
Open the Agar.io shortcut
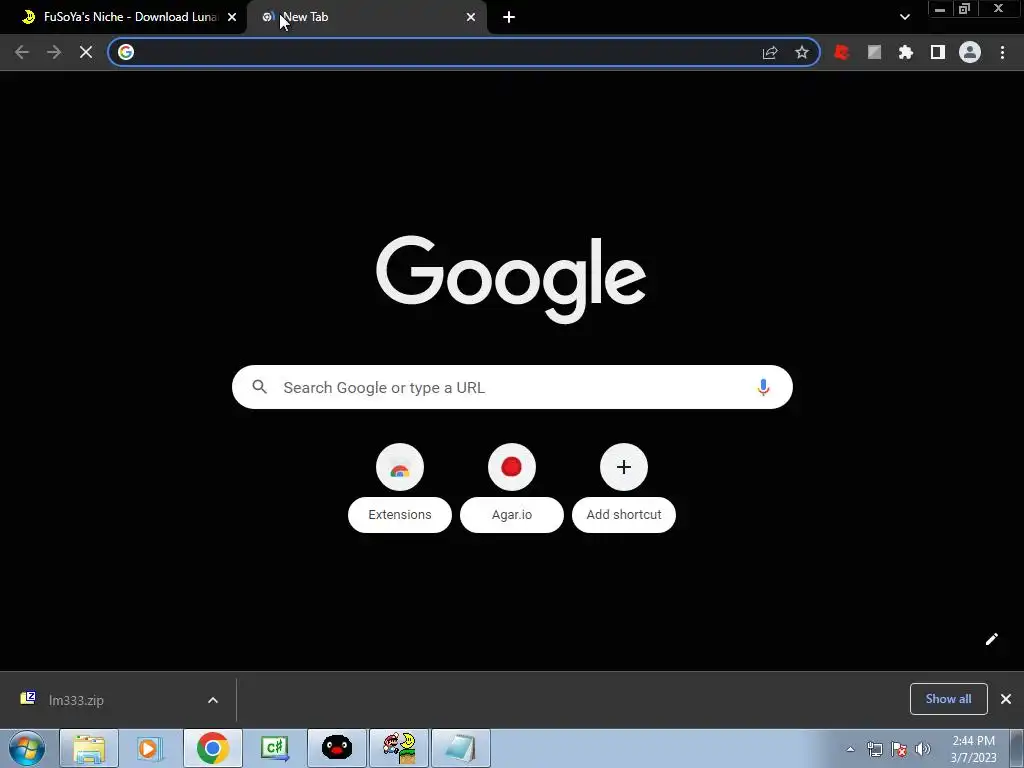tap(512, 488)
